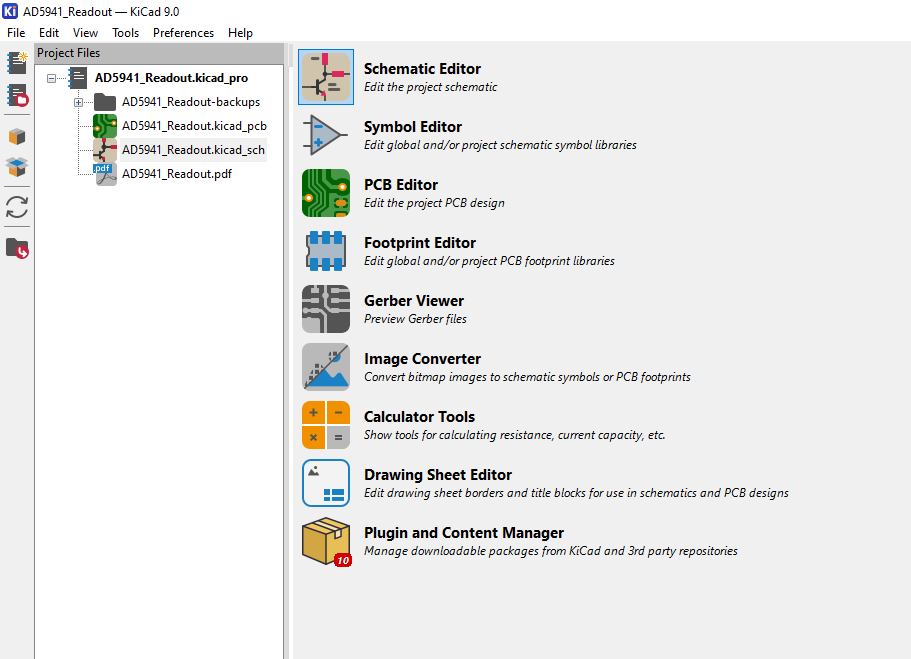Open the Help menu
This screenshot has height=659, width=911.
(240, 33)
